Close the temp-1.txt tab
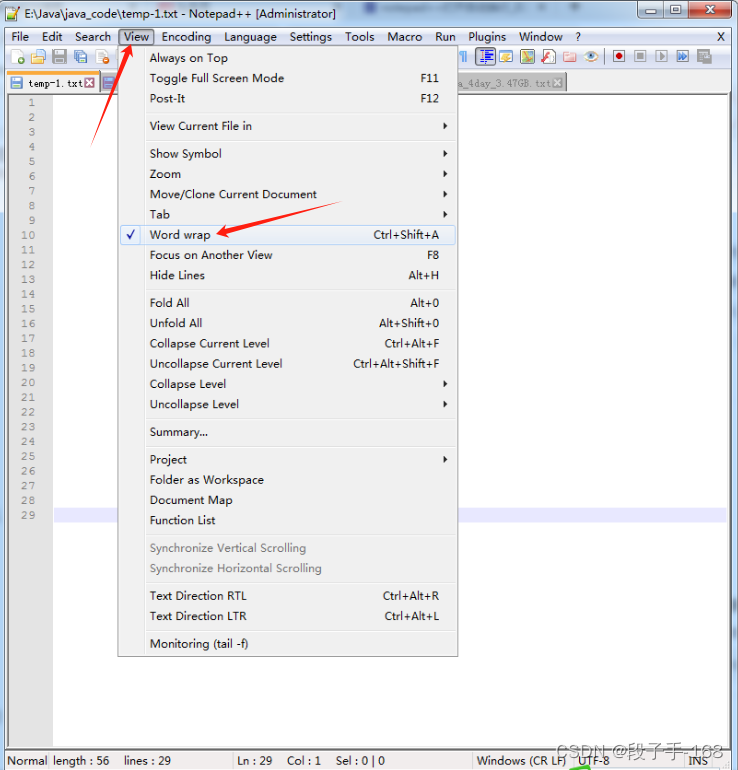Screen dimensions: 738x770 click(x=89, y=82)
